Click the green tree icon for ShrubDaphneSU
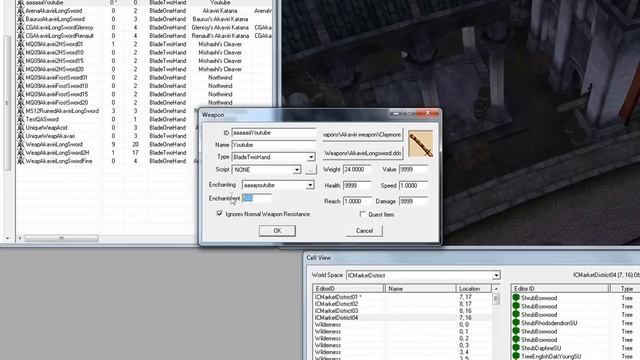 pyautogui.click(x=516, y=348)
